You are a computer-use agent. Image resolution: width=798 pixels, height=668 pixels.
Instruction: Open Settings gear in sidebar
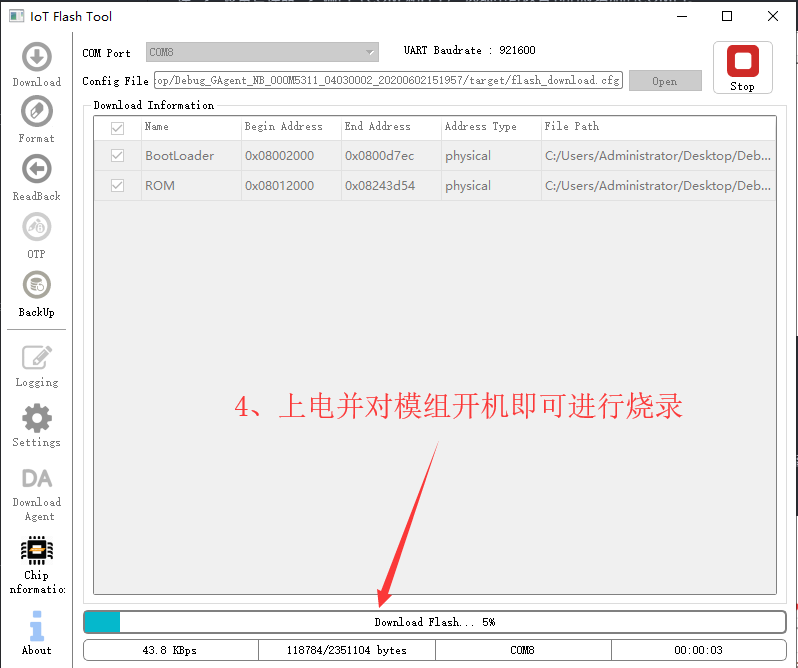click(x=37, y=424)
